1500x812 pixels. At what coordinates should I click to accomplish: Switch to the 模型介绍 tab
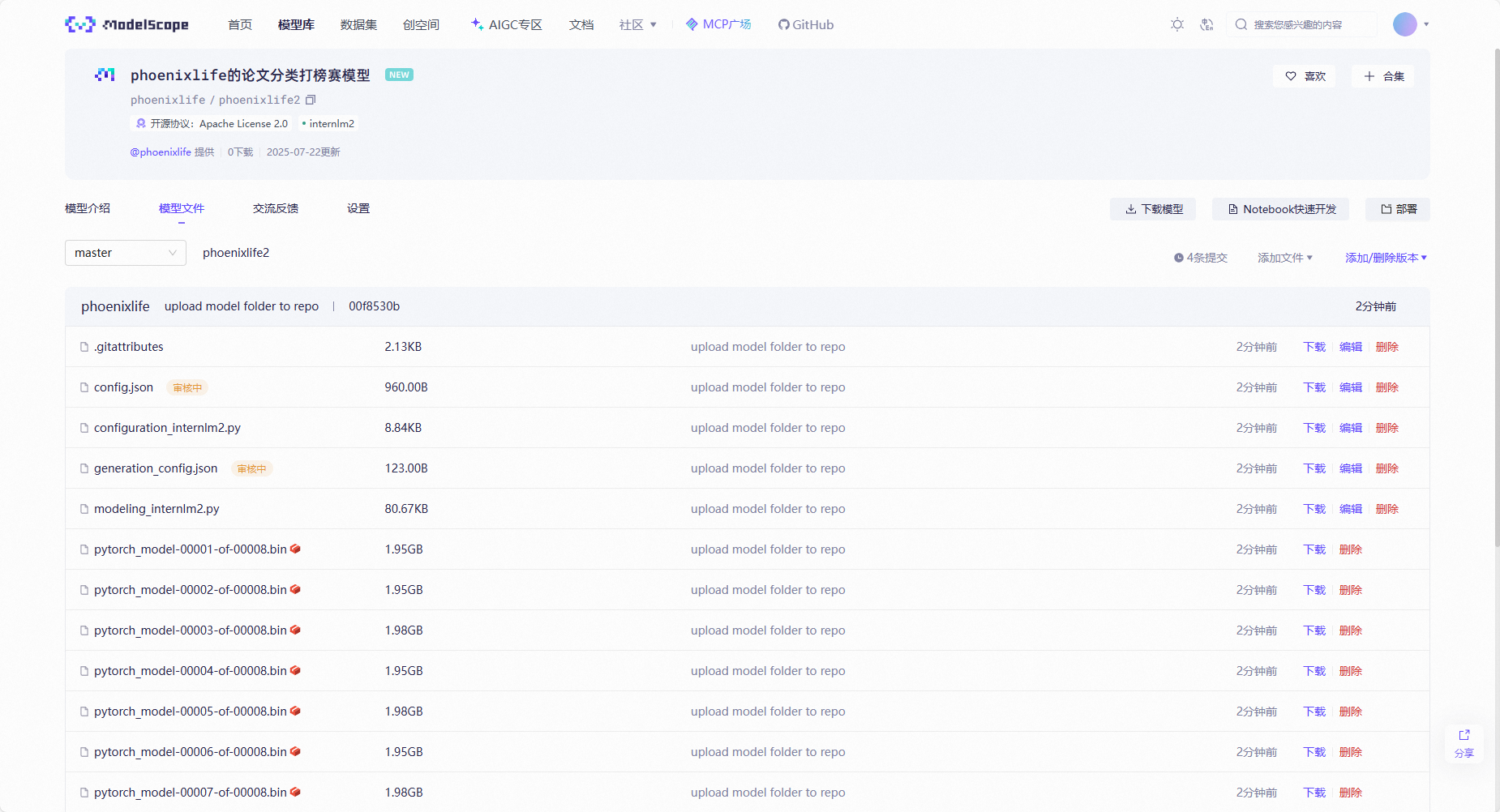(x=88, y=208)
